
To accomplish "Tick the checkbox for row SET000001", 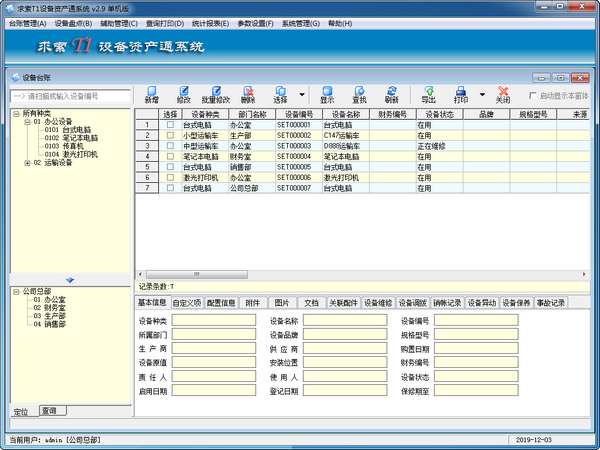I will 170,125.
